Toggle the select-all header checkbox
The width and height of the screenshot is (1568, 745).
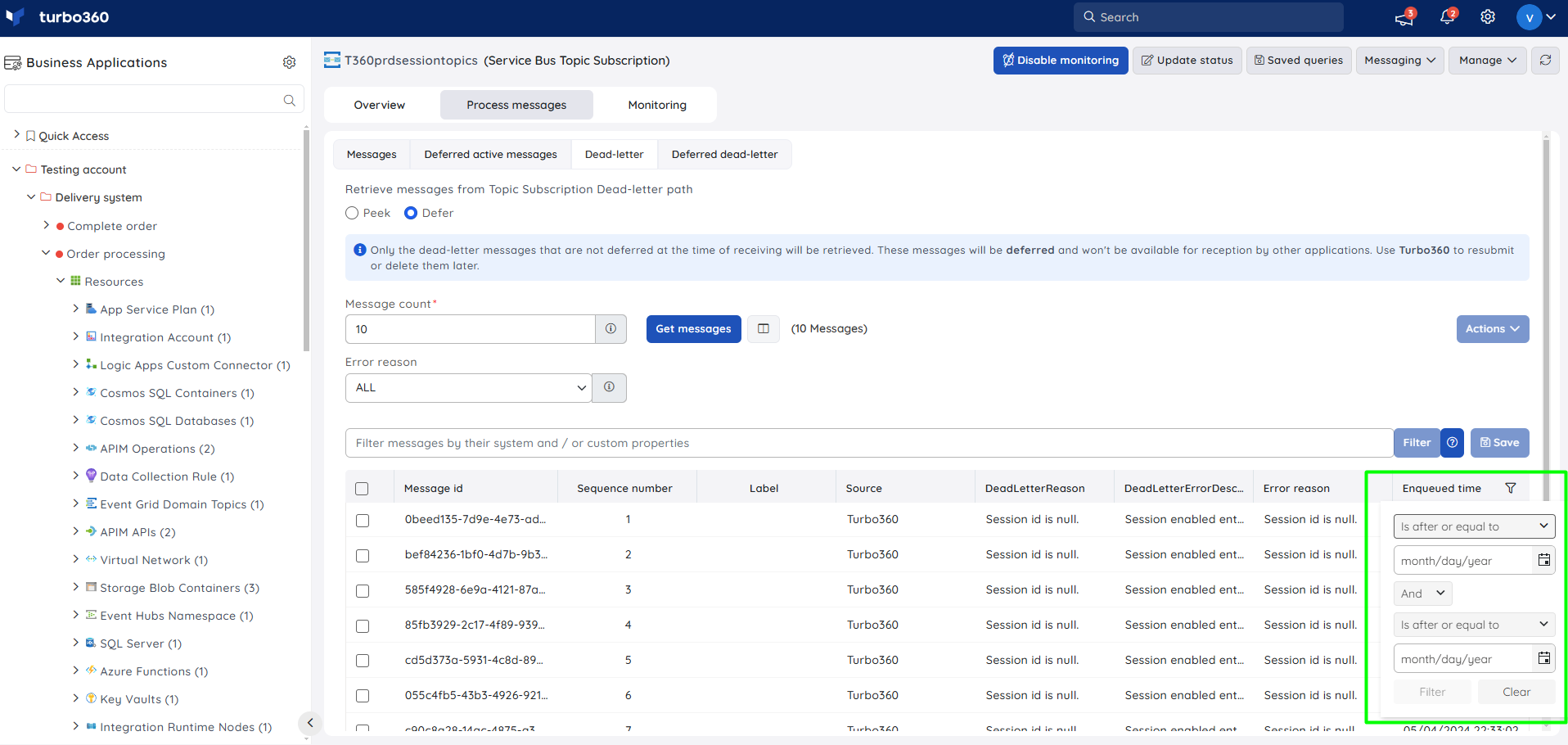click(x=362, y=489)
